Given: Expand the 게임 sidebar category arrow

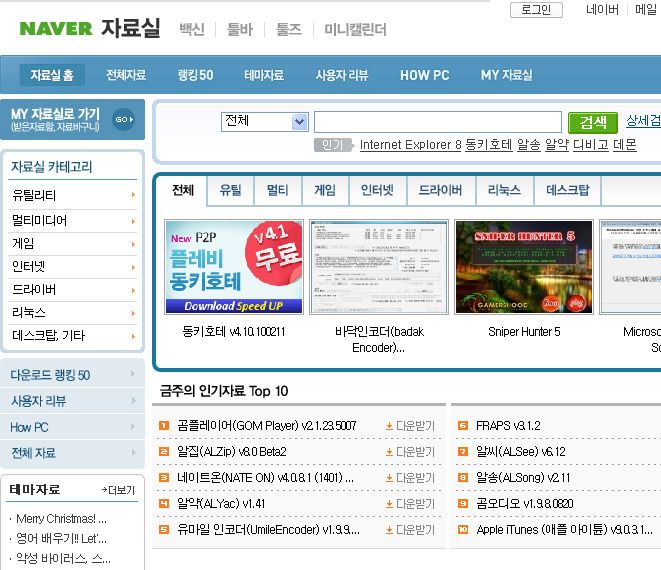Looking at the screenshot, I should 133,244.
